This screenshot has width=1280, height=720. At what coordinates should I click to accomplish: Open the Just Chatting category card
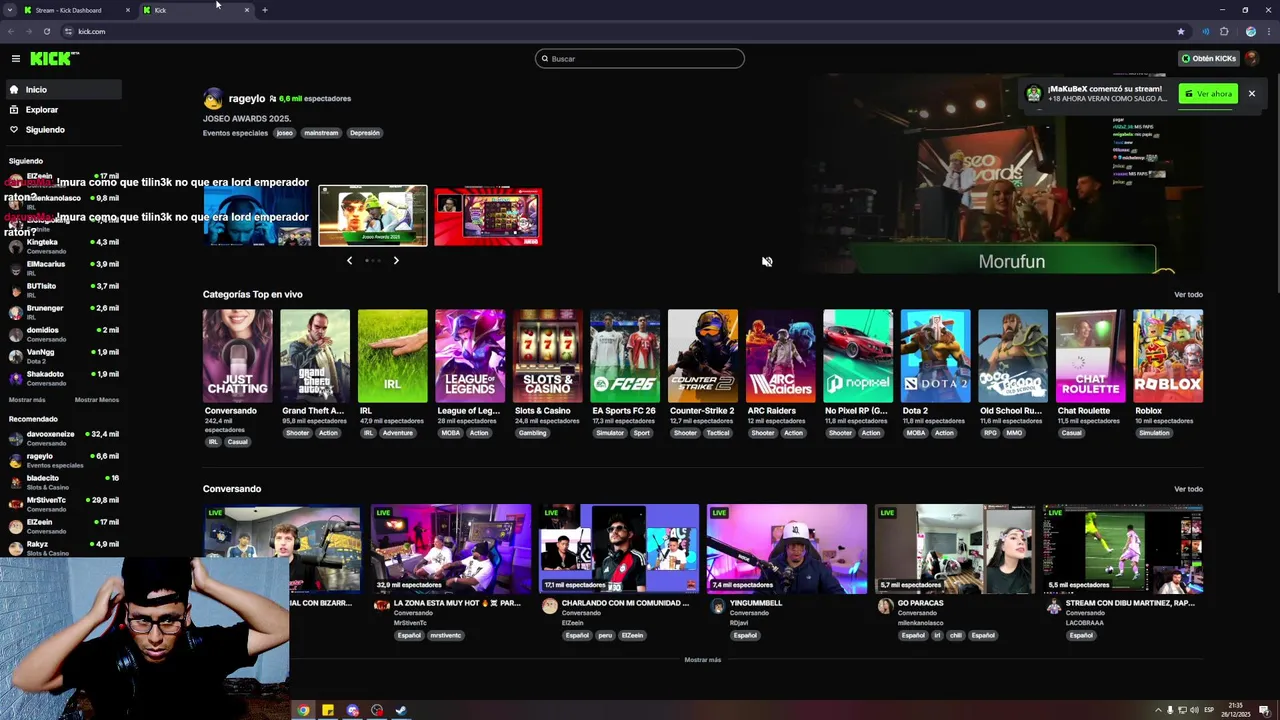(237, 357)
